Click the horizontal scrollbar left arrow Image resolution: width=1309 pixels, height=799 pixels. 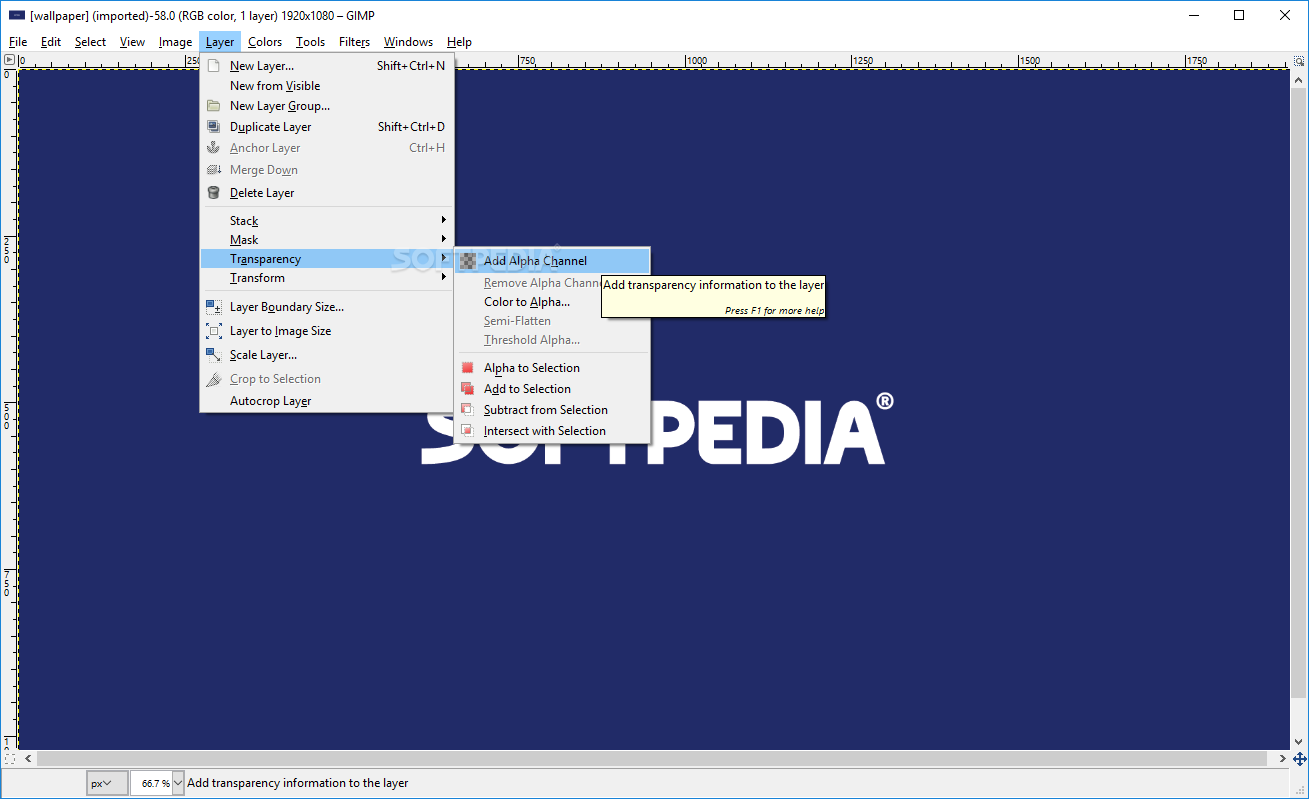coord(27,760)
